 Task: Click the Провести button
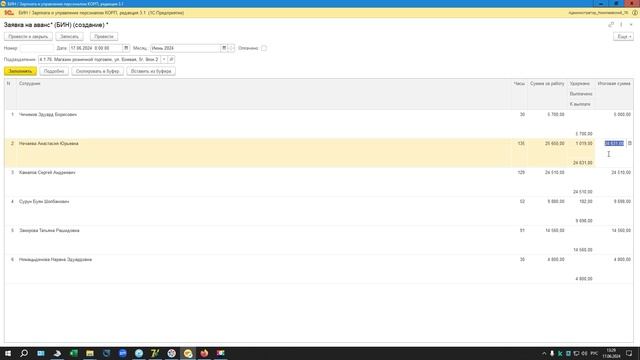(104, 37)
